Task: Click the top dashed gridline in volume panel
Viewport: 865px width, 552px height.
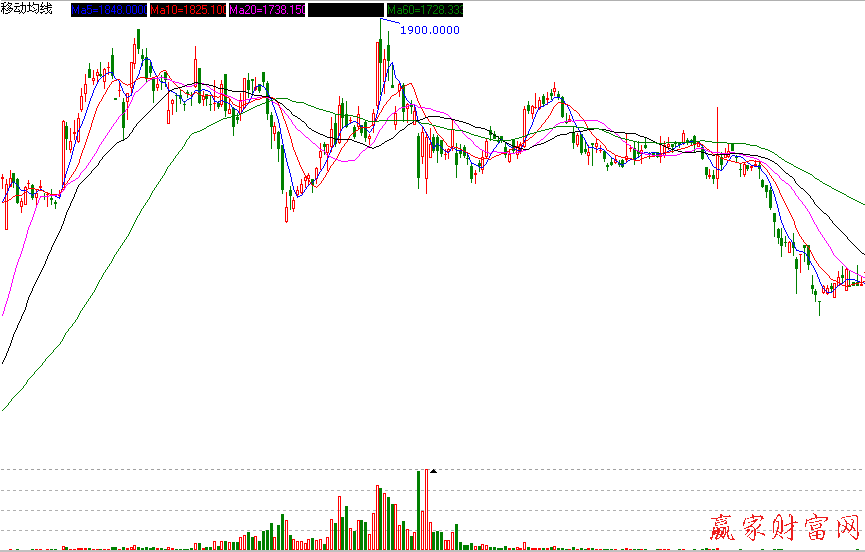Action: point(200,470)
